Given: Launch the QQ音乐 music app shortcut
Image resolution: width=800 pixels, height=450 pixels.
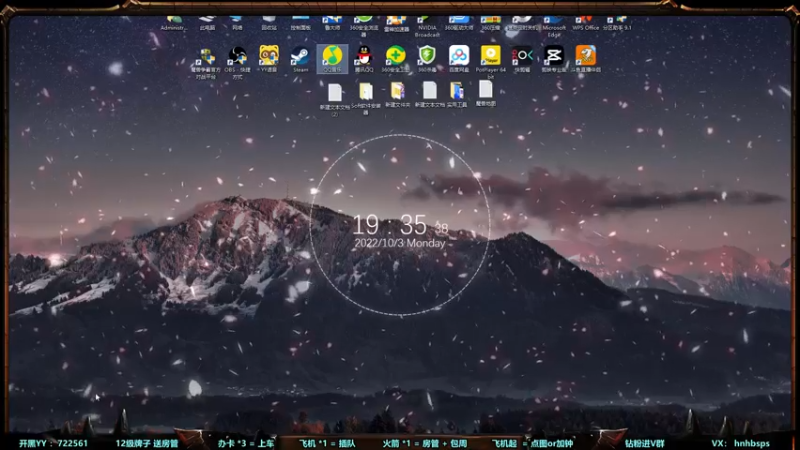Looking at the screenshot, I should point(332,59).
